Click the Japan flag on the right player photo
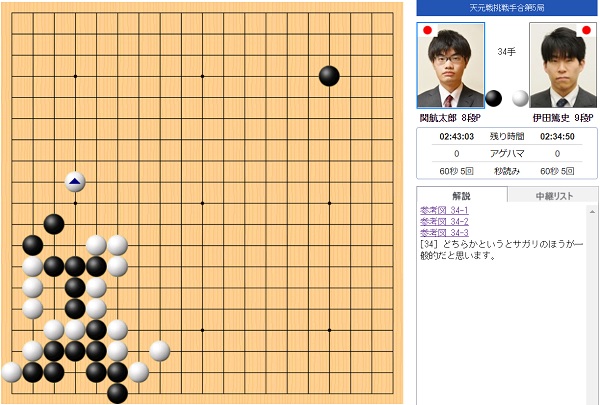Screen dimensions: 600x405 point(586,30)
